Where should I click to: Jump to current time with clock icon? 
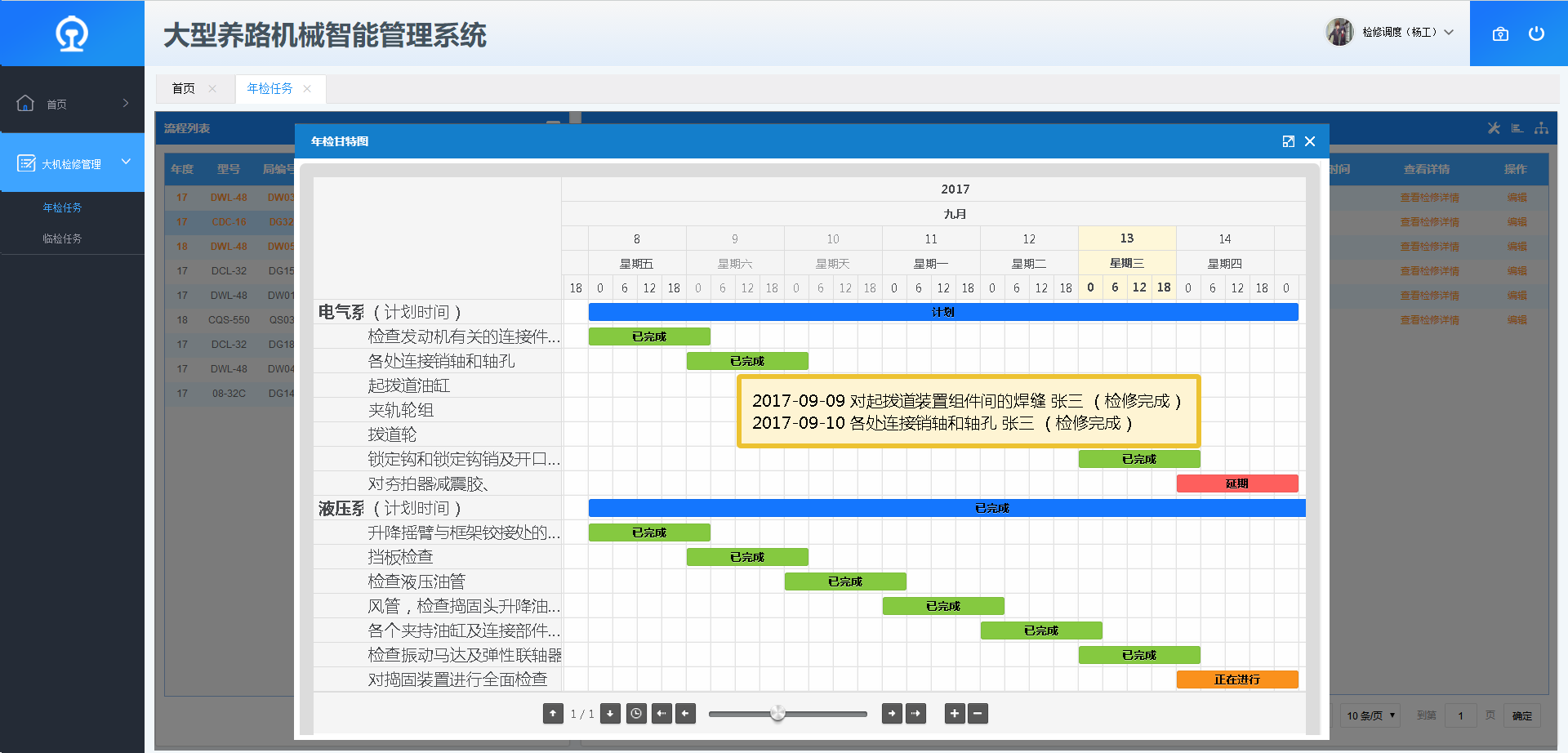(636, 714)
